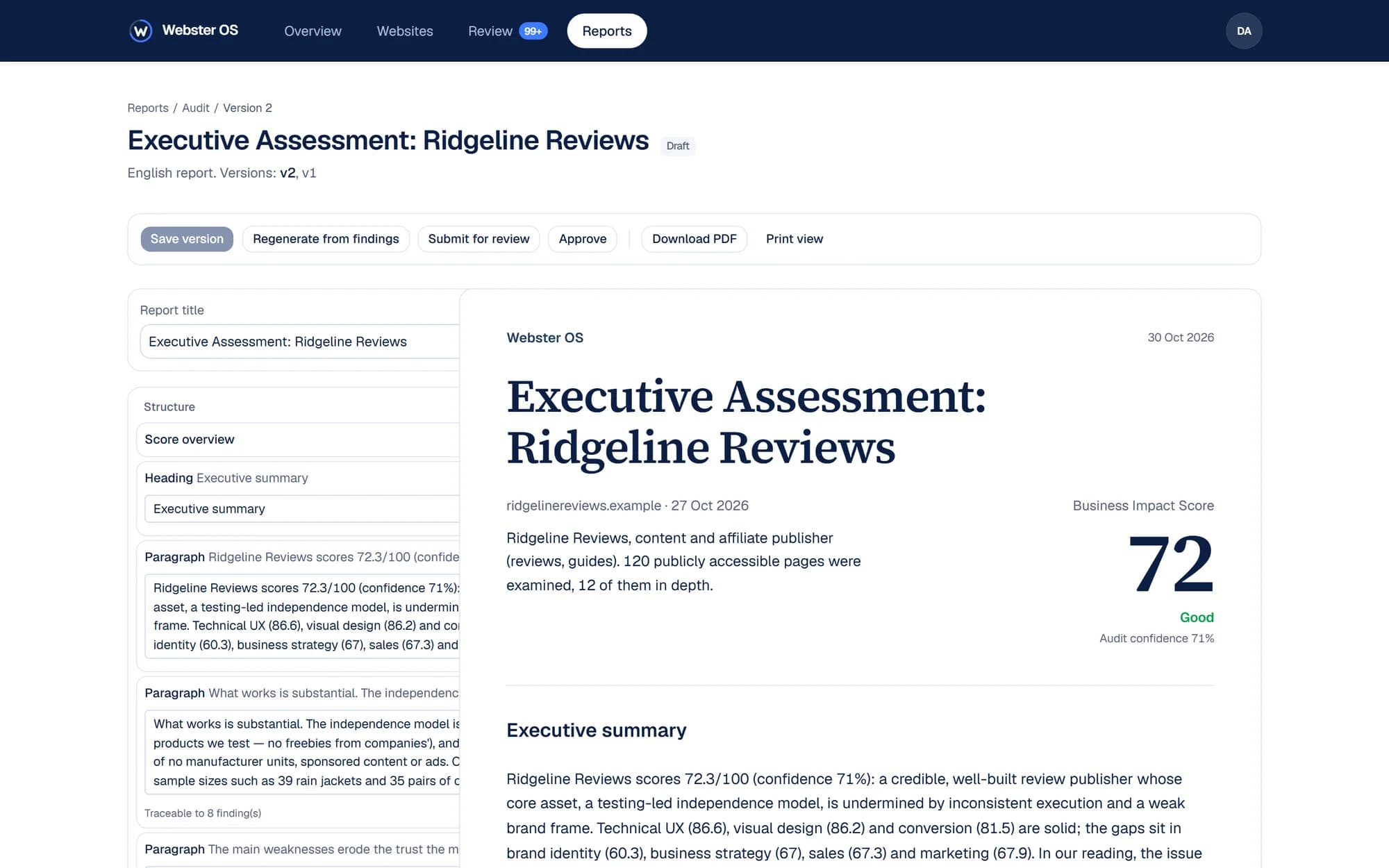This screenshot has width=1389, height=868.
Task: Click 'Traceable to 8 finding(s)' text
Action: click(203, 813)
